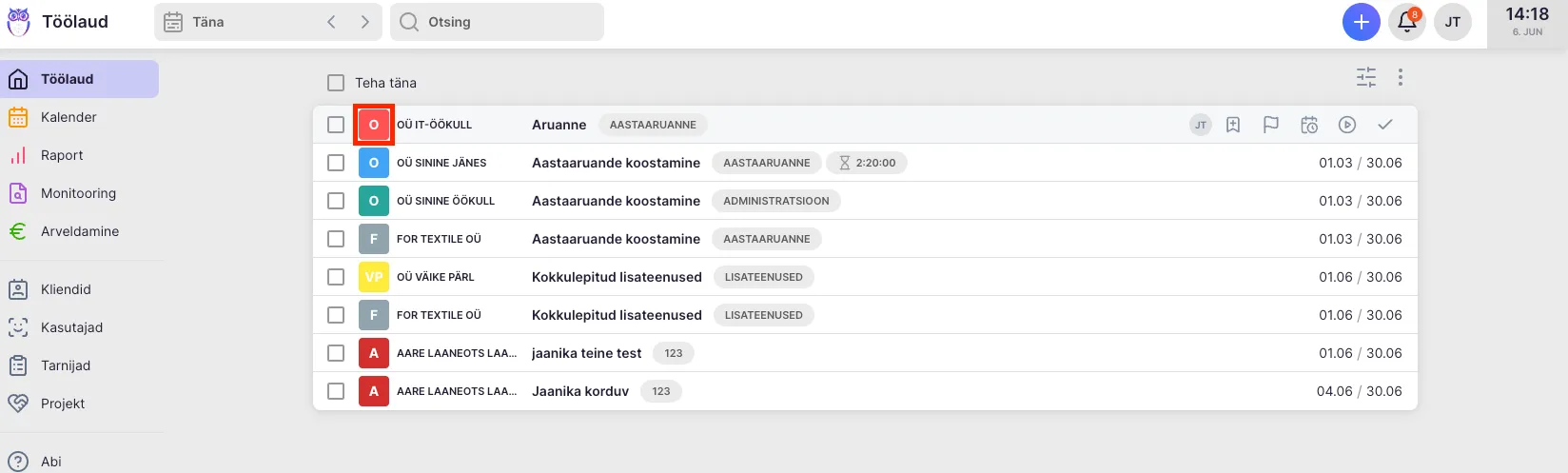Open the filter sliders settings icon
This screenshot has width=1568, height=473.
1365,77
